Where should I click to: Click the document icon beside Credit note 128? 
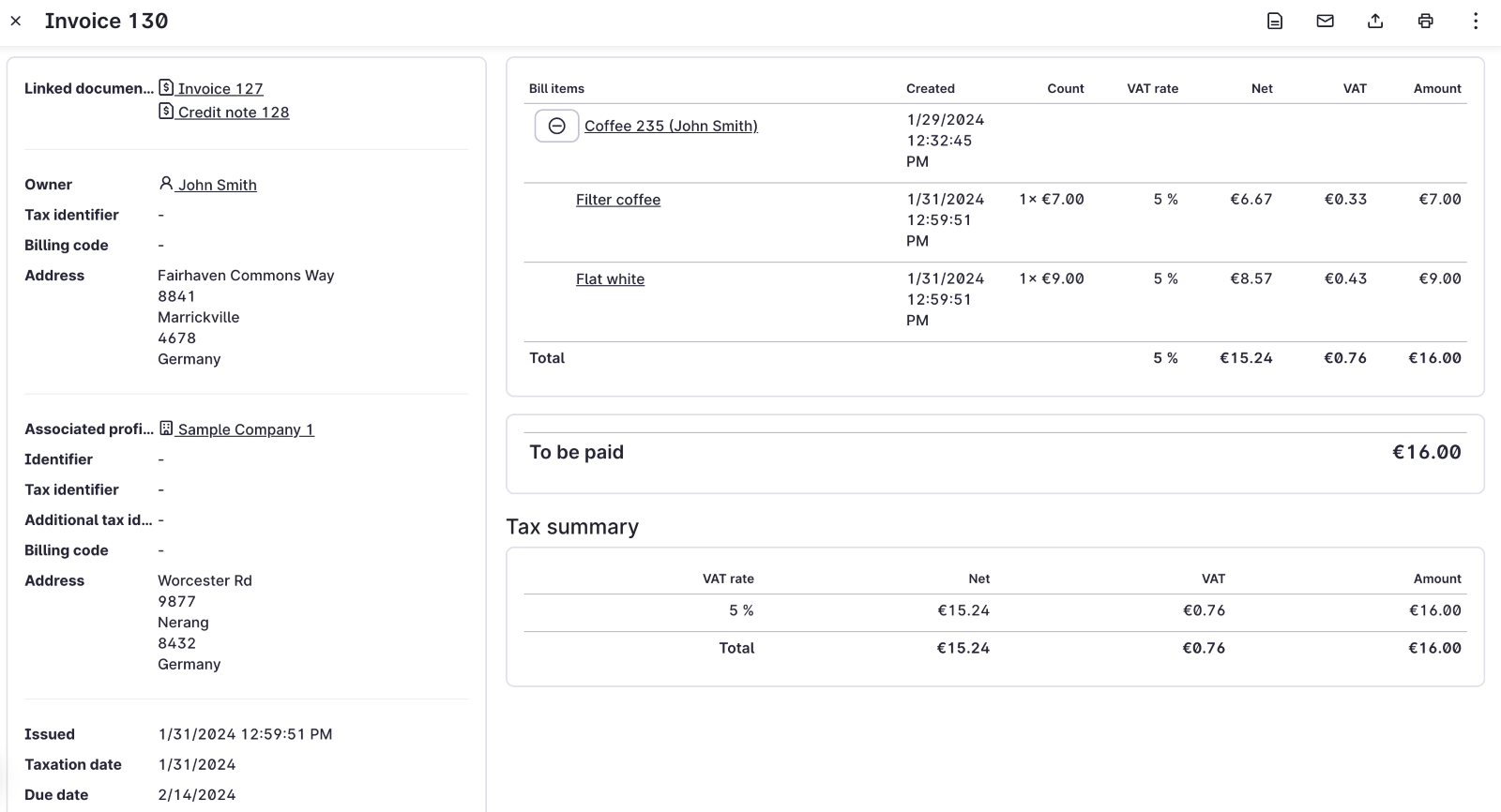click(166, 111)
